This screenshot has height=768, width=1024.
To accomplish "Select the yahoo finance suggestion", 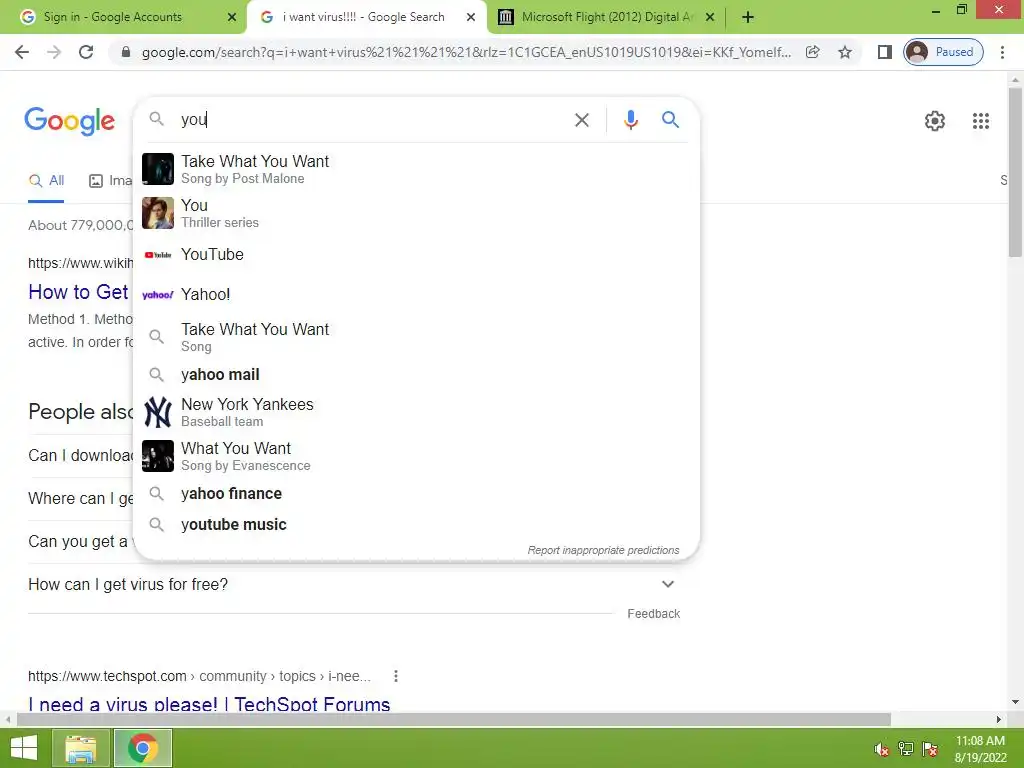I will [417, 494].
